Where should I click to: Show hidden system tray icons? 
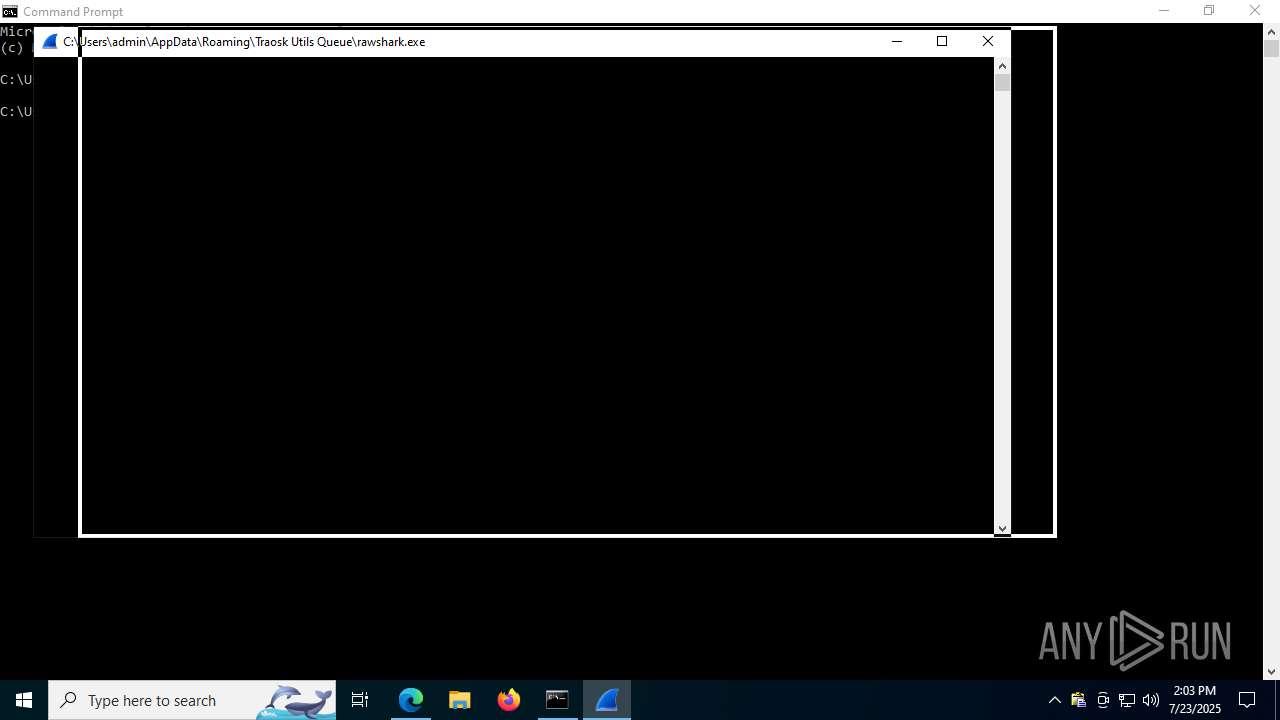tap(1054, 700)
